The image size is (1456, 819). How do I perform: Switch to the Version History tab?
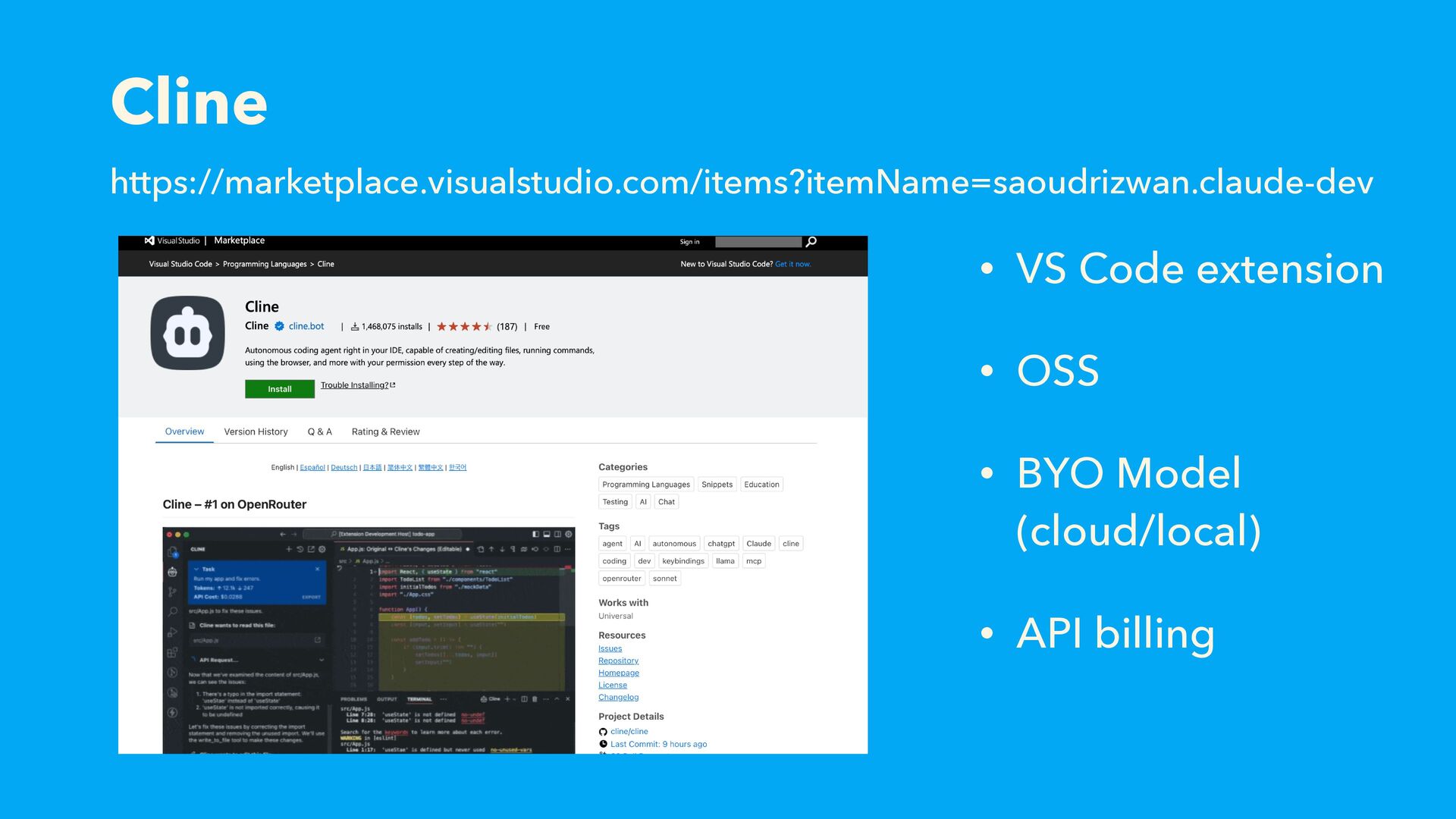coord(256,431)
